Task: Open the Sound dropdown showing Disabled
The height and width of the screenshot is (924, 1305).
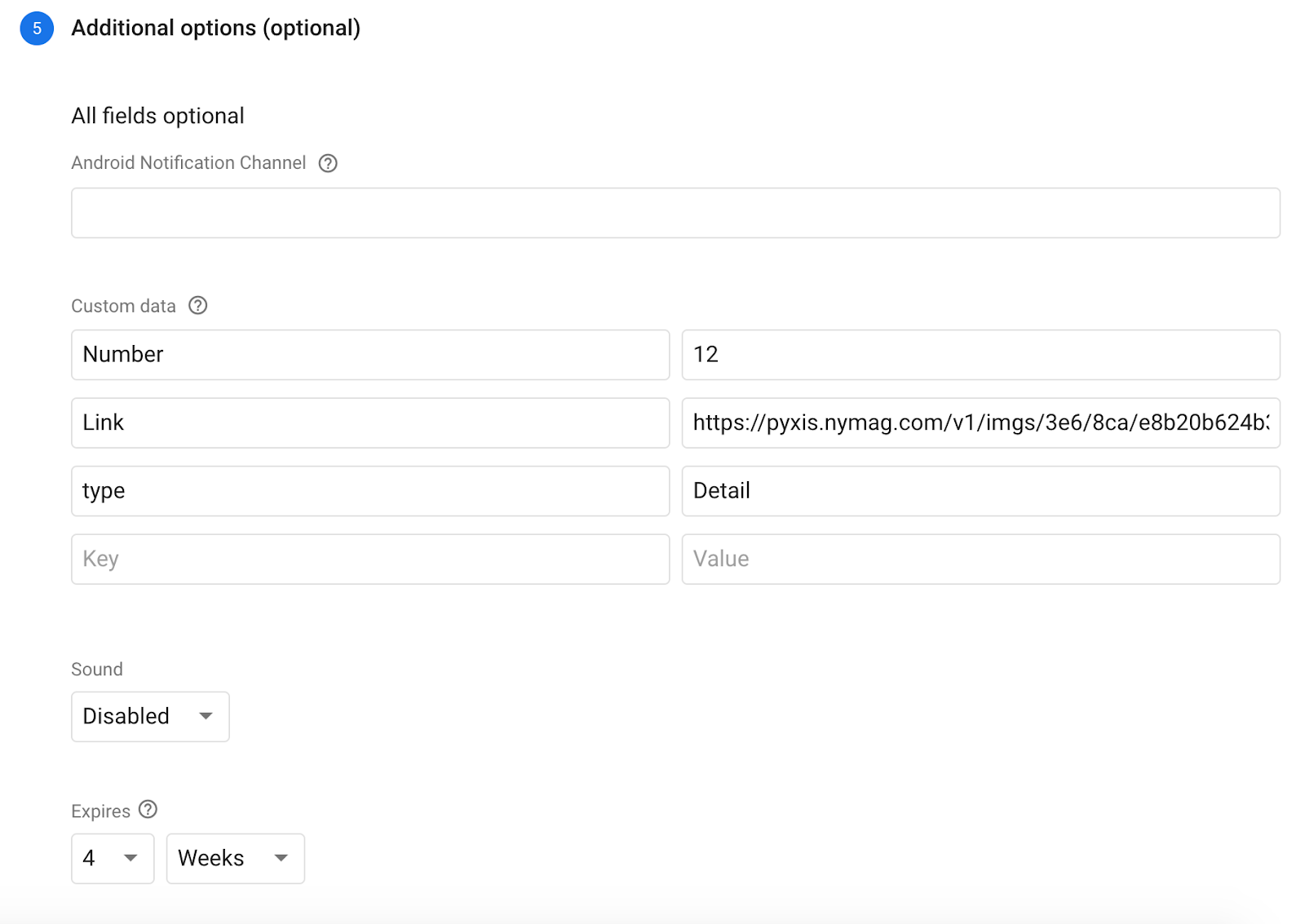Action: (x=149, y=716)
